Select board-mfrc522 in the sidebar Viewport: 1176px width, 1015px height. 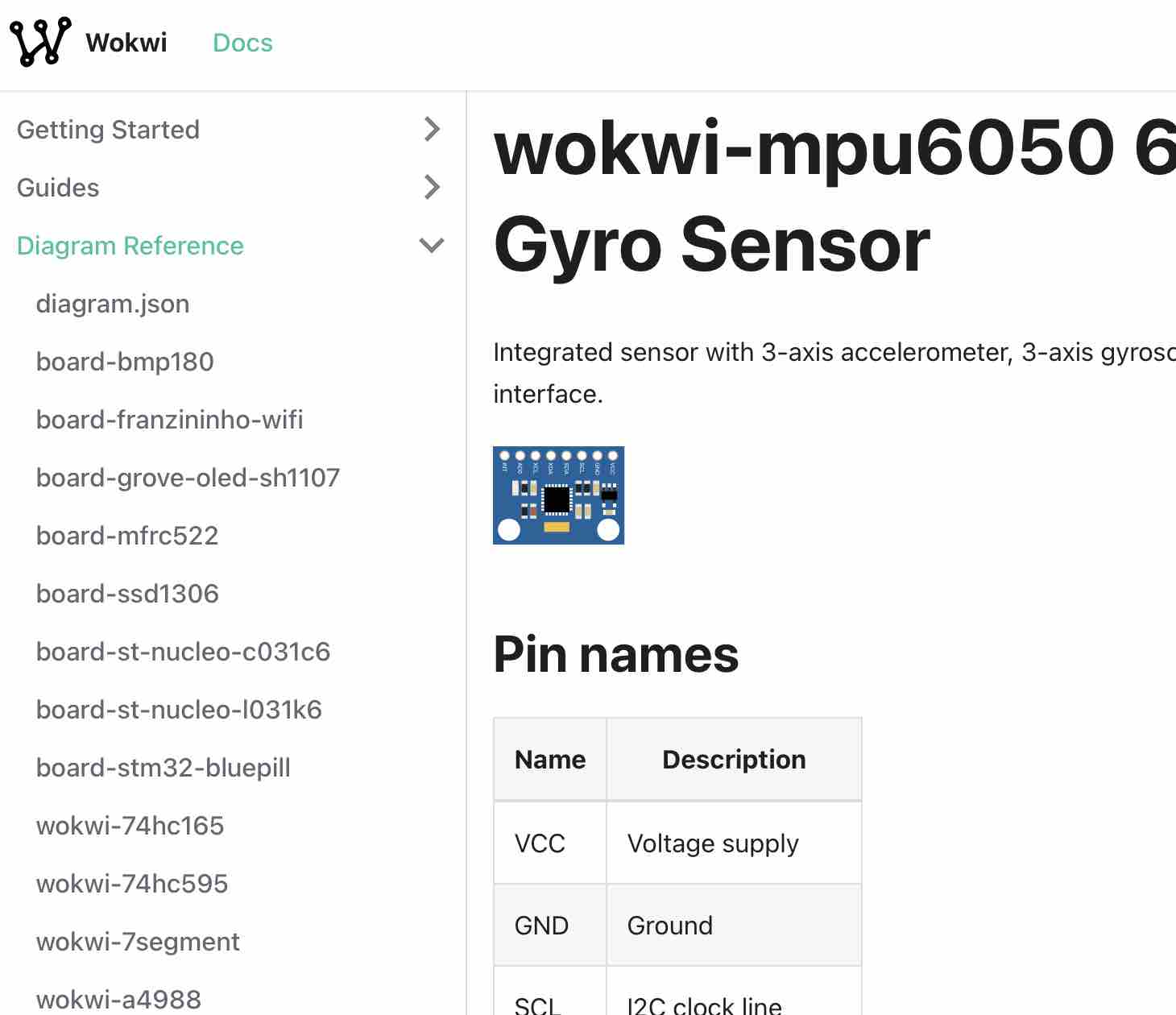pyautogui.click(x=127, y=536)
